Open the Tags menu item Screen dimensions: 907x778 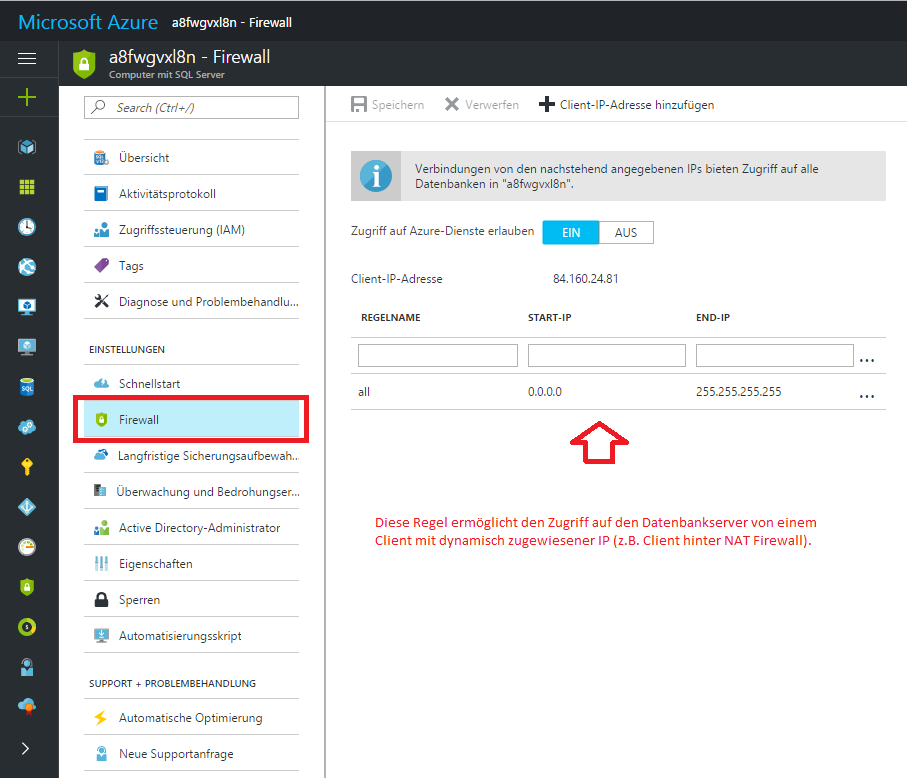[x=191, y=266]
